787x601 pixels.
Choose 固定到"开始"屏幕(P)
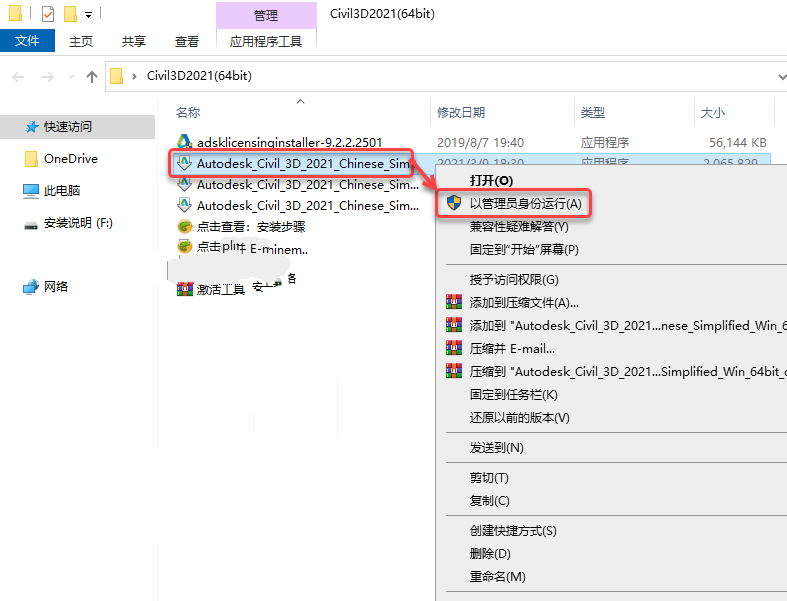pyautogui.click(x=524, y=250)
